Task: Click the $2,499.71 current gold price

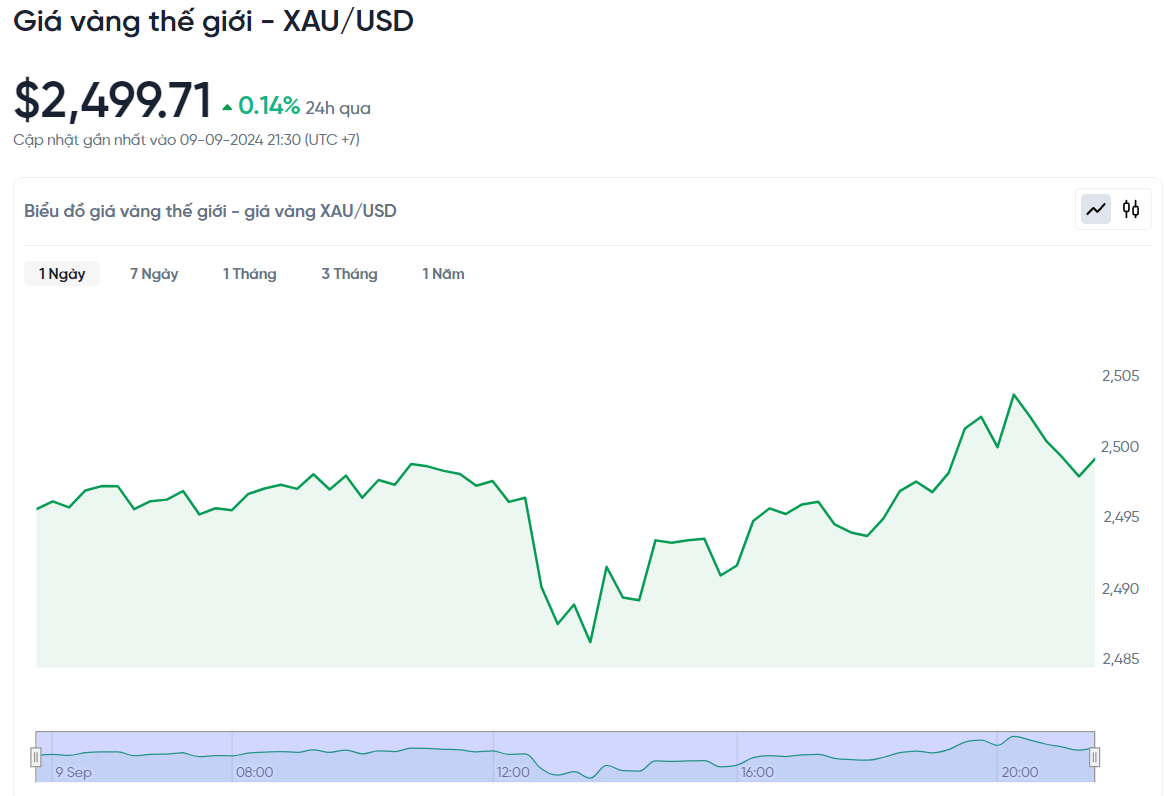Action: click(x=112, y=100)
